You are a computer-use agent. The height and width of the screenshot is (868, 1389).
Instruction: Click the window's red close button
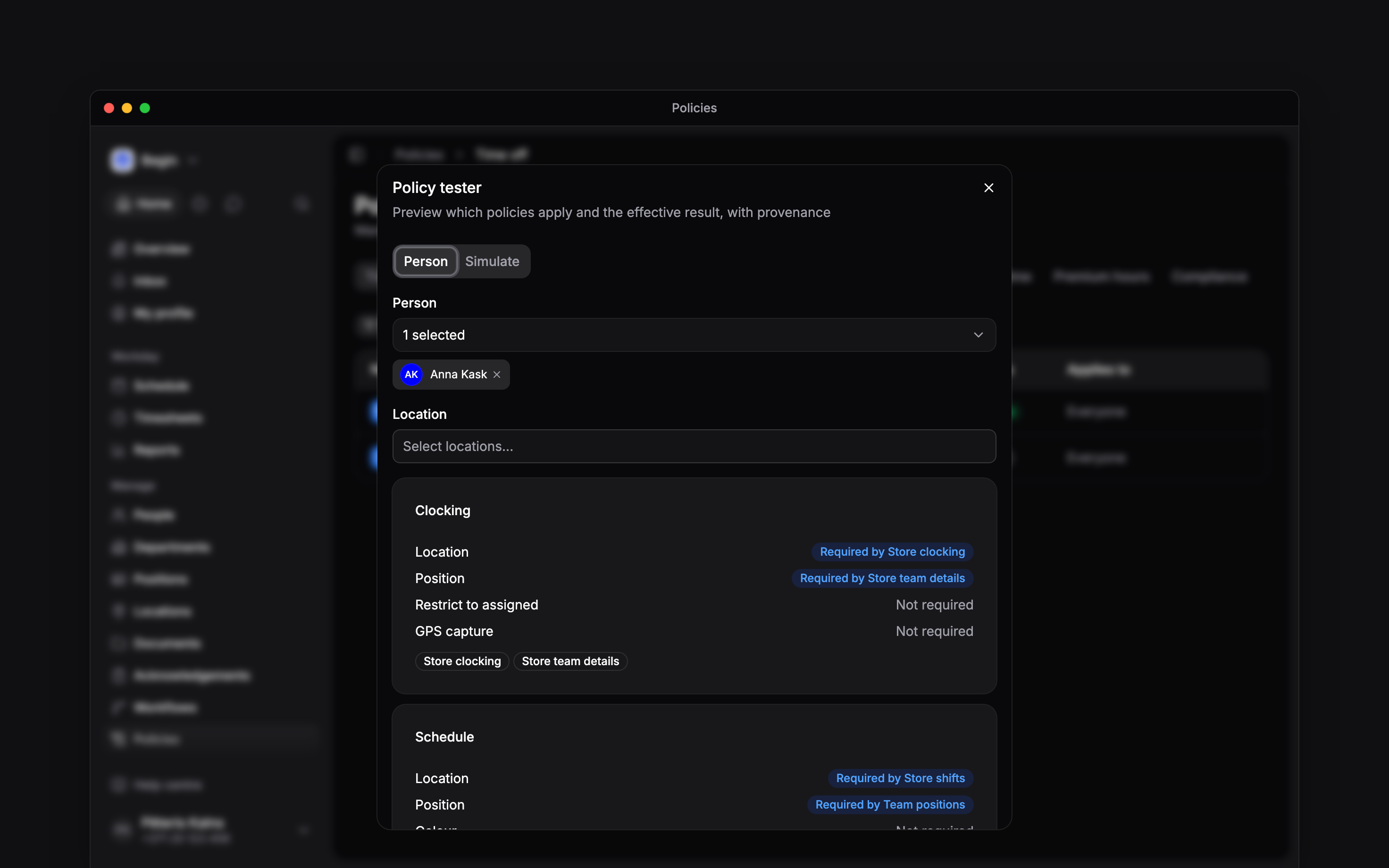point(109,108)
